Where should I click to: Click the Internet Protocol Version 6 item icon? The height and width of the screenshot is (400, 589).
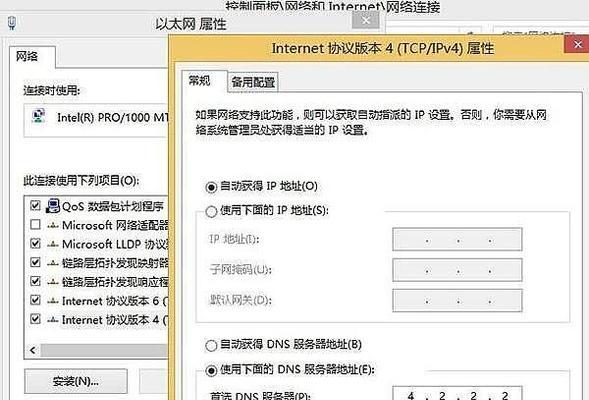[53, 301]
